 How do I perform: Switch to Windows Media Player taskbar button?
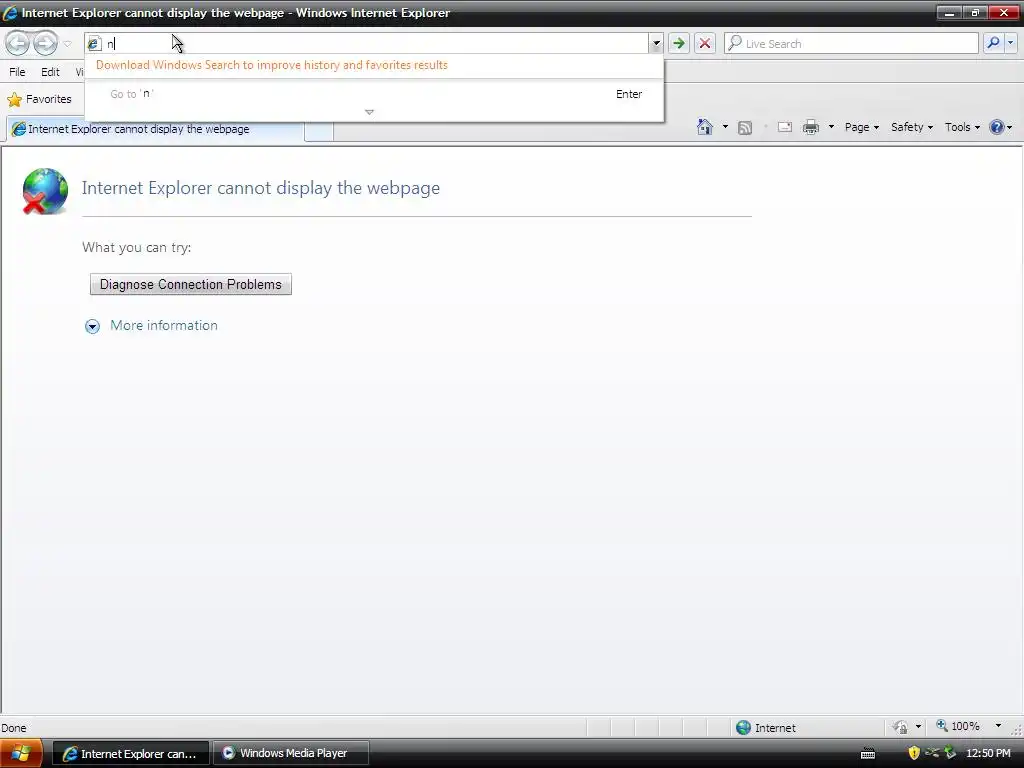[291, 753]
